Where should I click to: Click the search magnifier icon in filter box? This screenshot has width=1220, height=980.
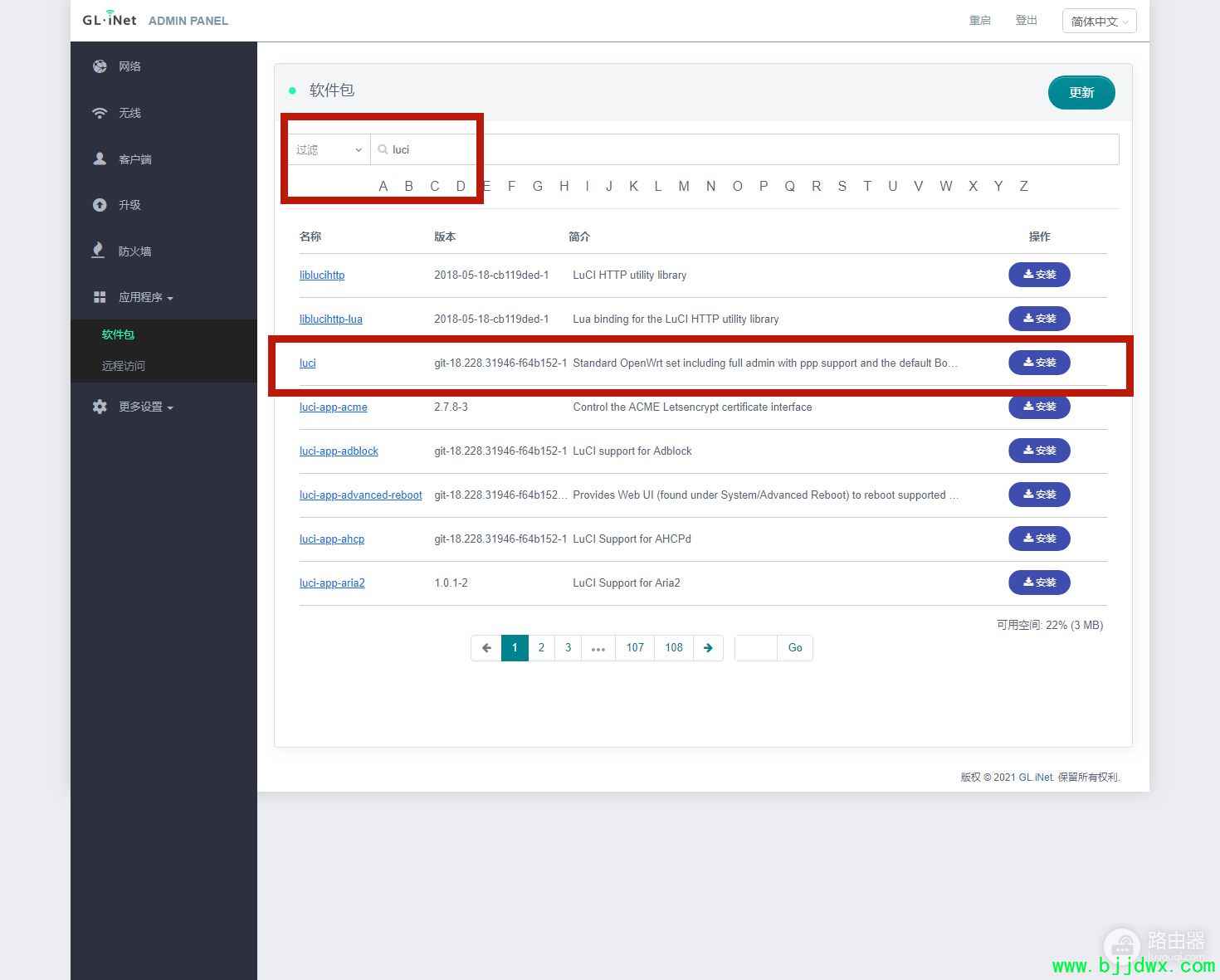pos(383,149)
